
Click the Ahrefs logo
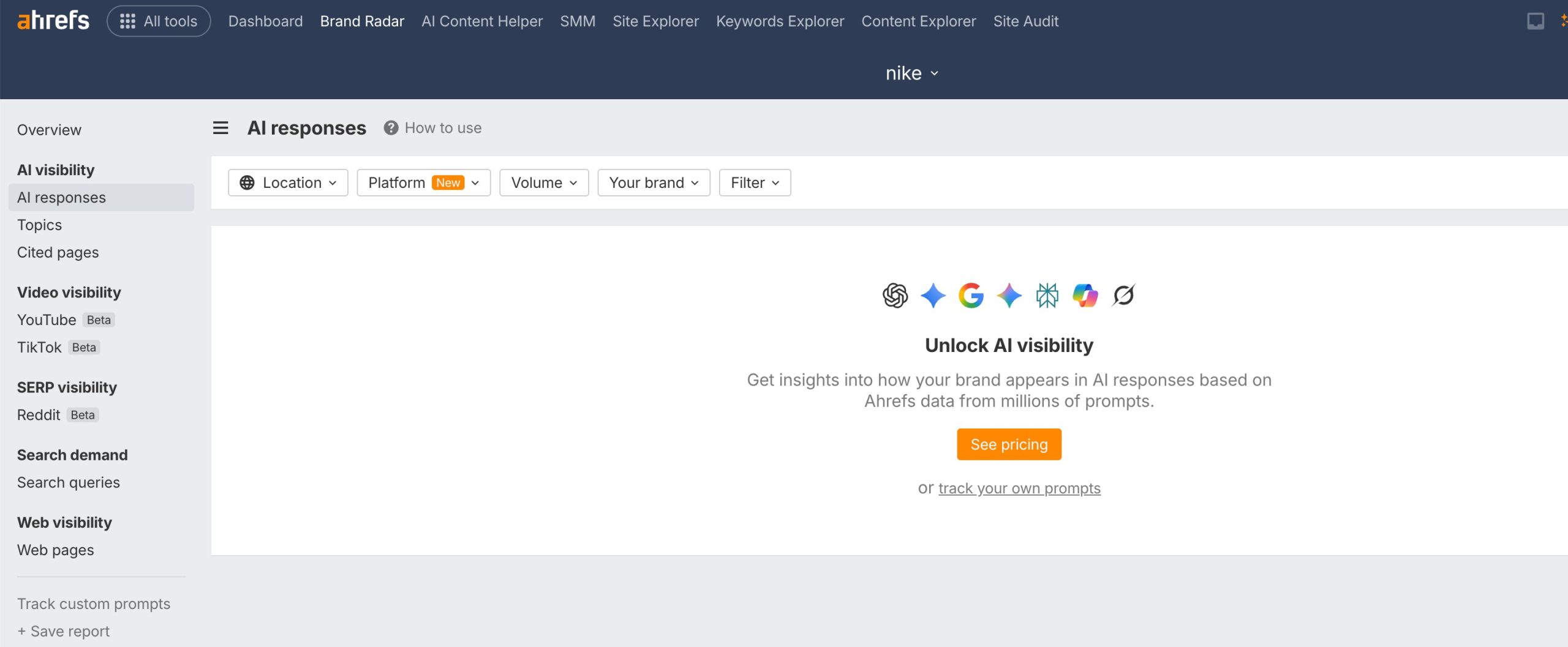(53, 21)
